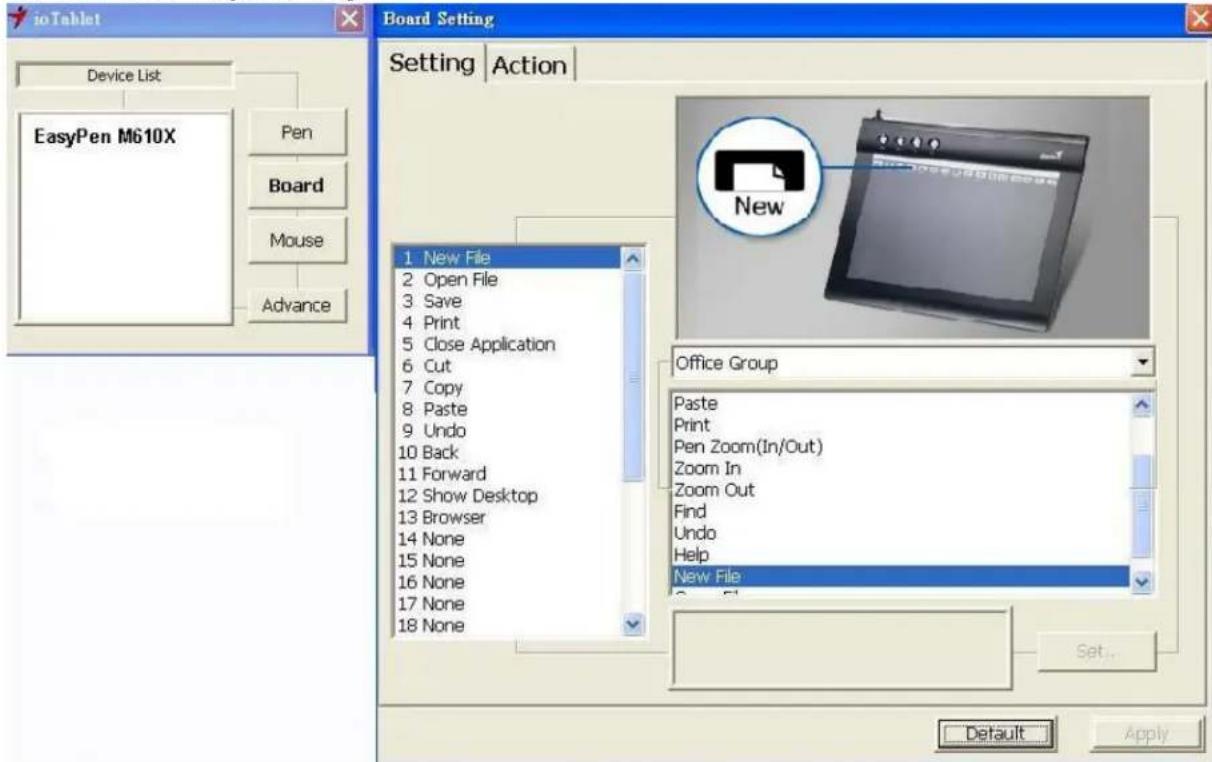Select hotkey 12 Show Desktop
Screen dimensions: 1212x762
pos(508,496)
